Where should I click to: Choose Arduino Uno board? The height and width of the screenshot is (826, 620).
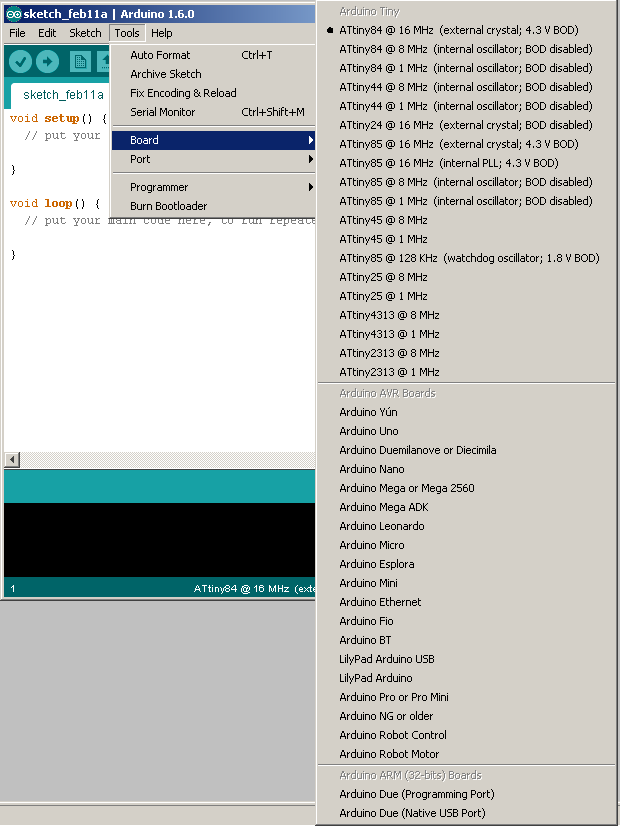click(x=466, y=431)
